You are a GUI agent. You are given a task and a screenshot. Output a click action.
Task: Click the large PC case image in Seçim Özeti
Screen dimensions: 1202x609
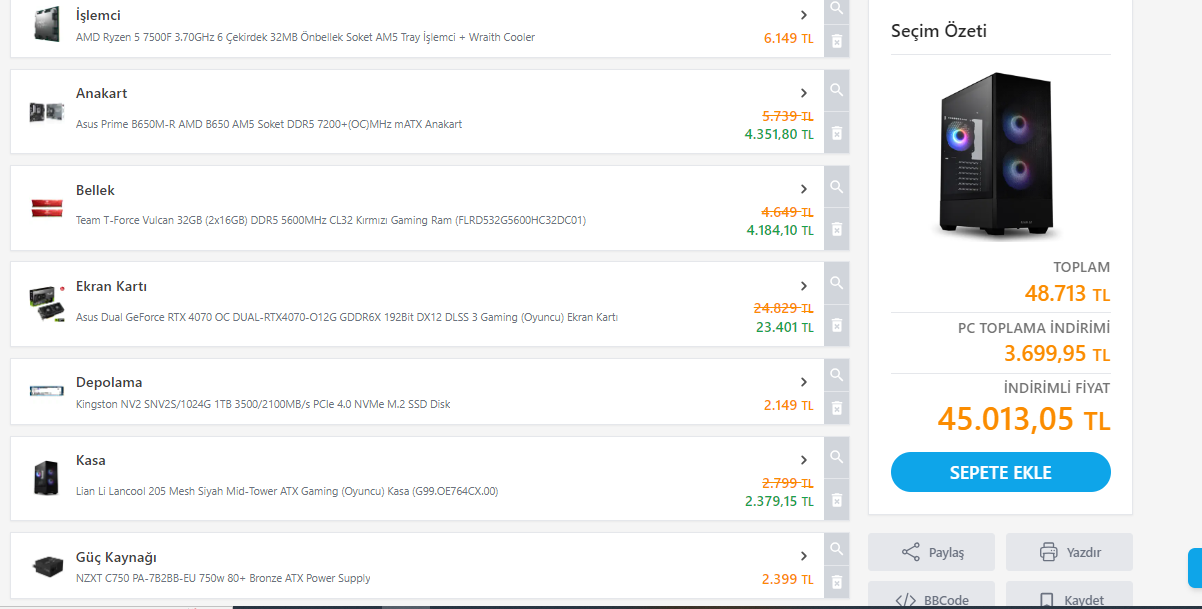tap(995, 157)
